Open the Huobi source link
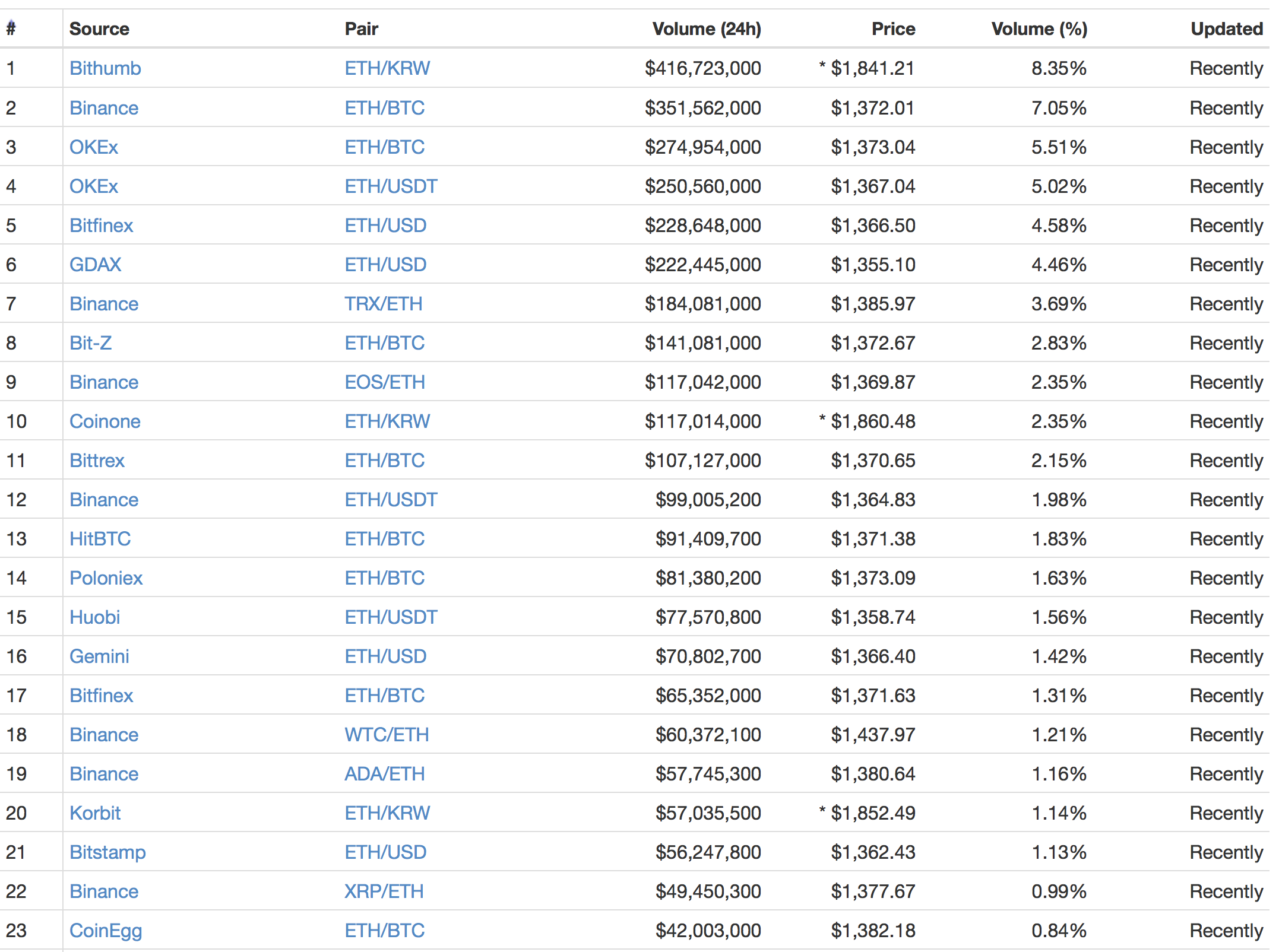 [x=95, y=617]
